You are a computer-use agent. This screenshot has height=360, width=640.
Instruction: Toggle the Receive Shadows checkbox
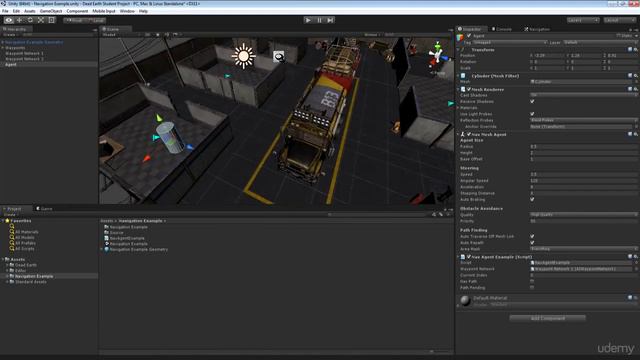pyautogui.click(x=532, y=101)
